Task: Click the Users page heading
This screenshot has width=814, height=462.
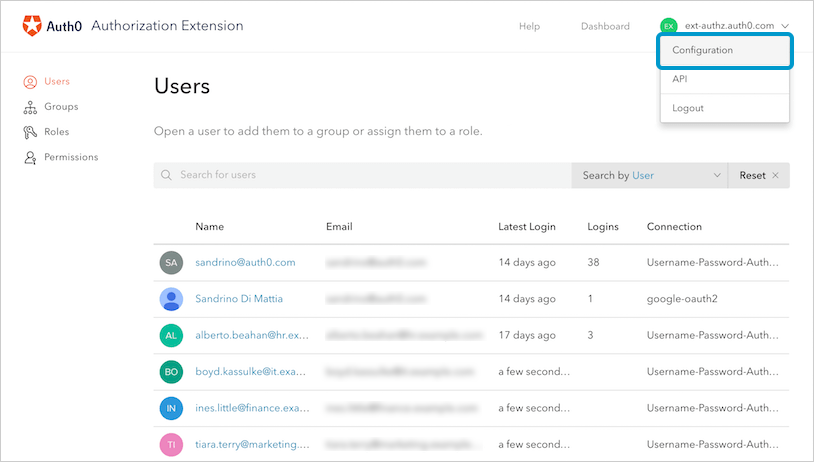Action: [182, 86]
